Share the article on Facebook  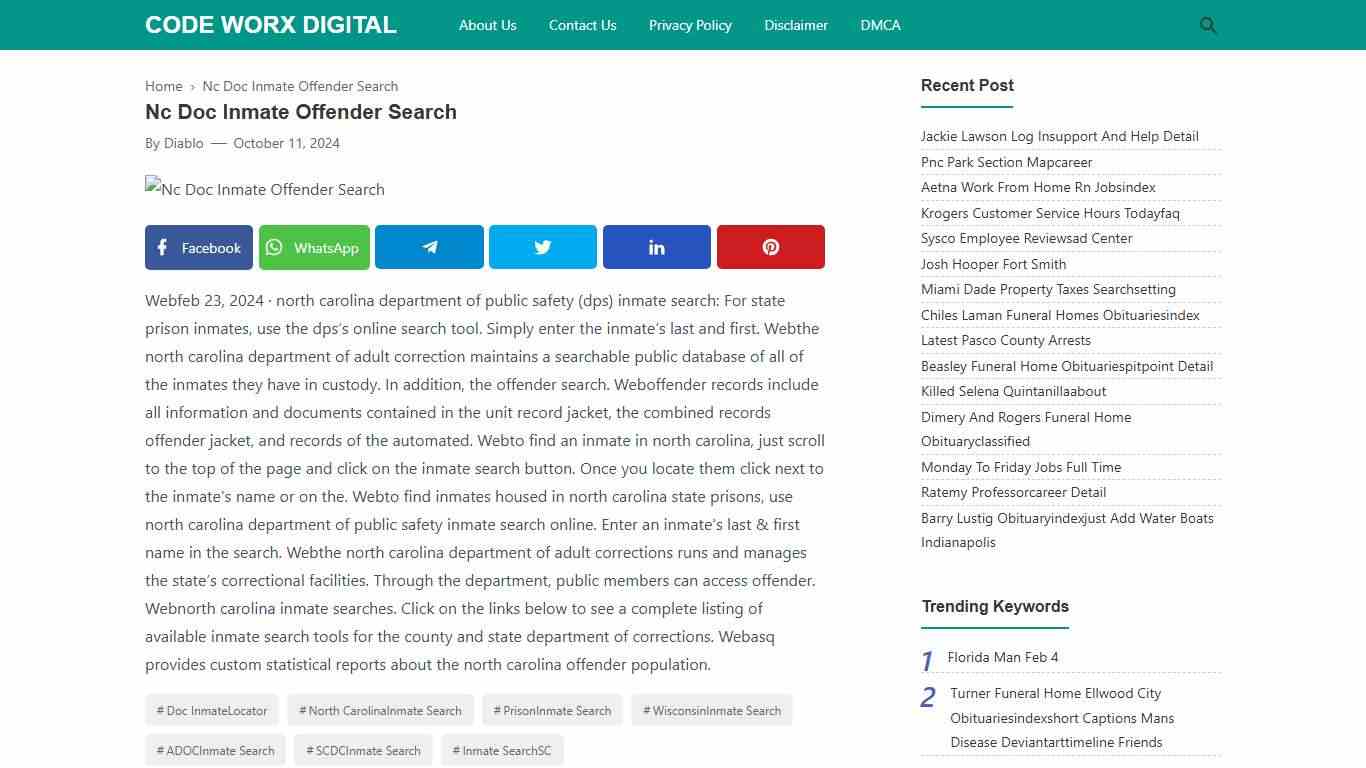coord(198,247)
